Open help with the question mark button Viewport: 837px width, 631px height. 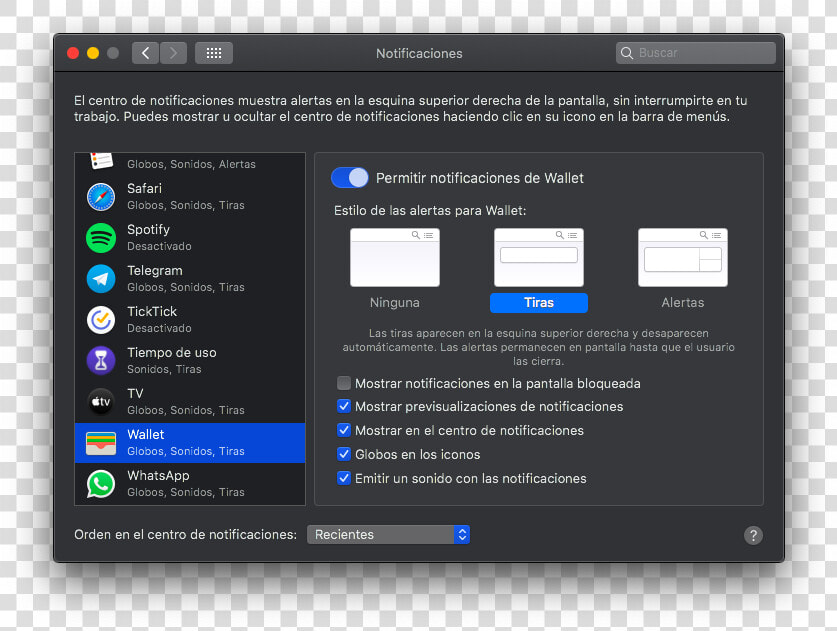(753, 535)
